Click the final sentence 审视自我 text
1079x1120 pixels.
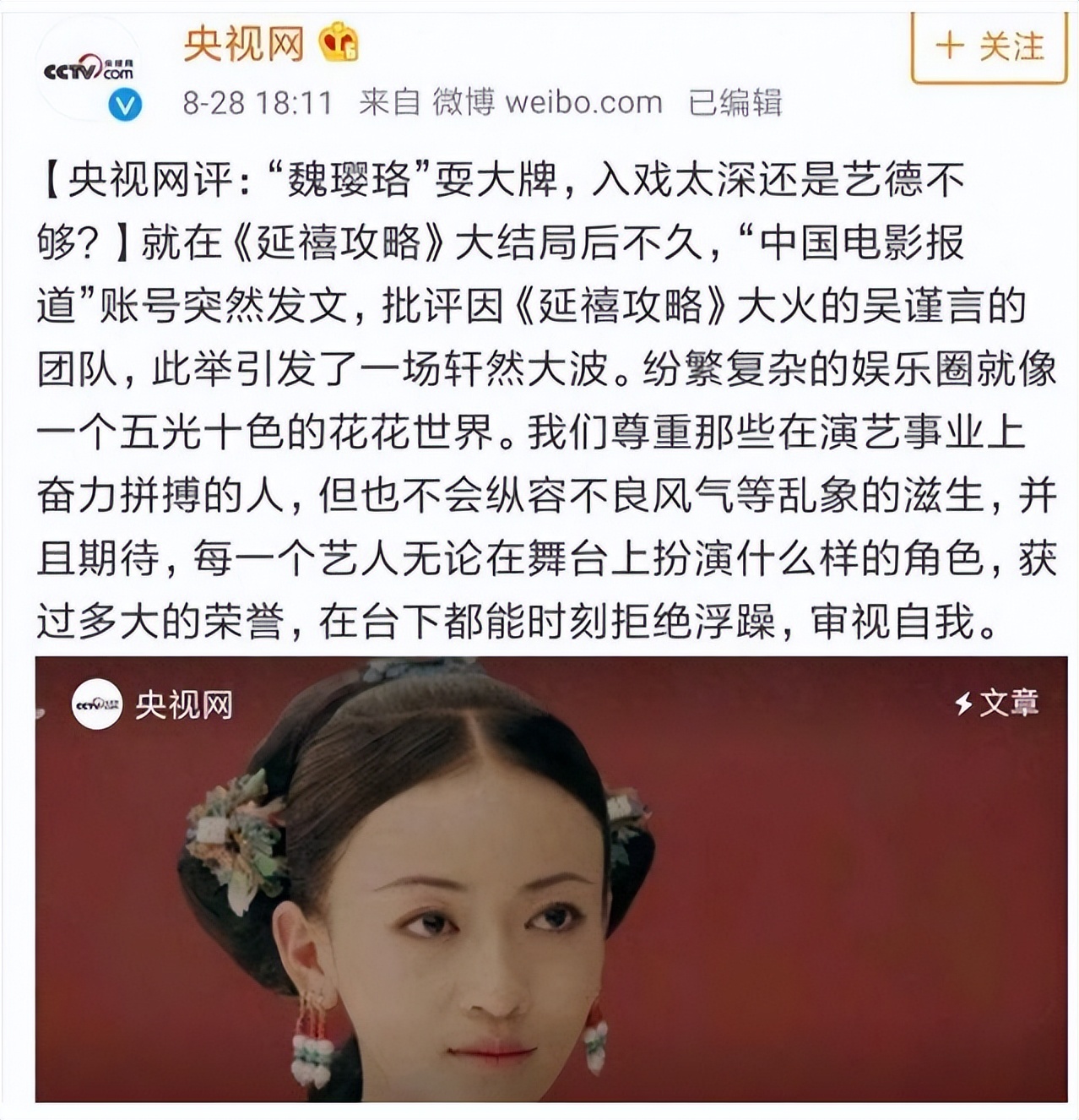pos(893,623)
